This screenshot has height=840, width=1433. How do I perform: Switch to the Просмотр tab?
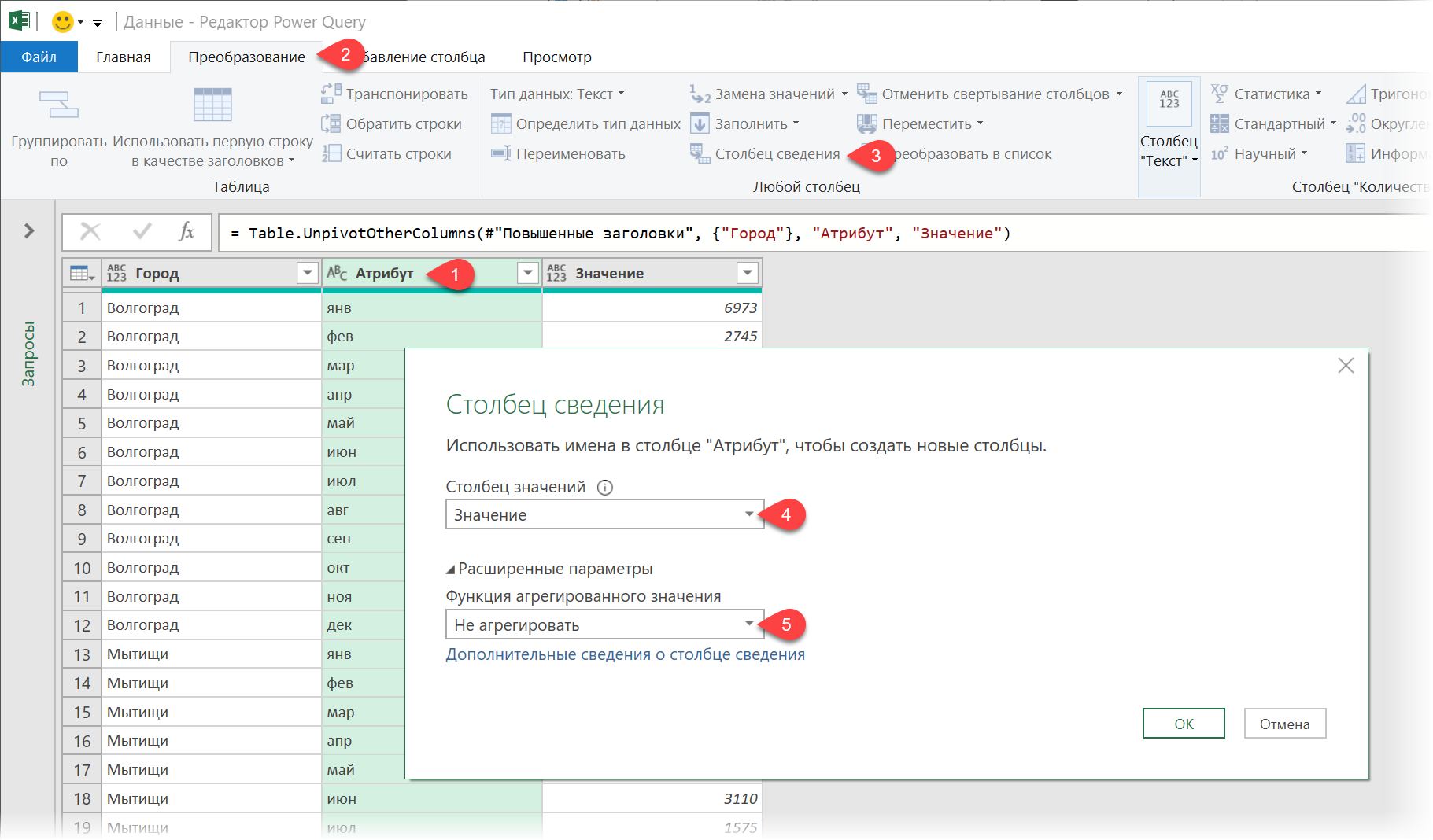tap(557, 57)
